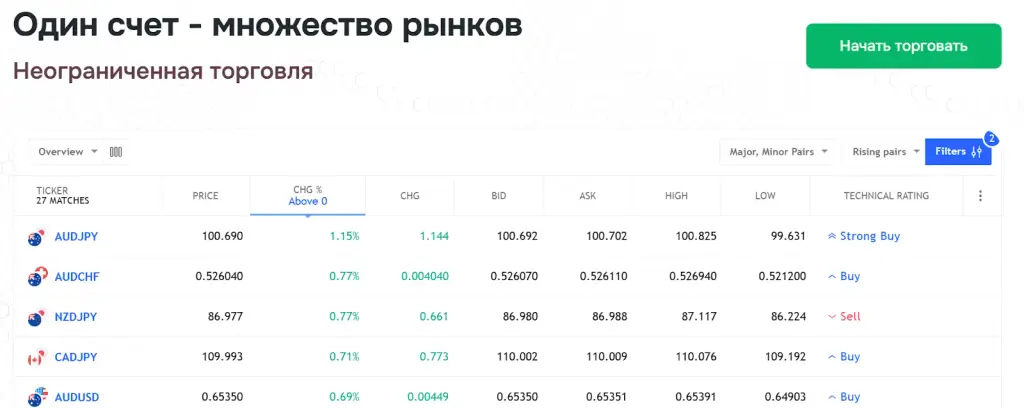Sort by the PRICE column header
The image size is (1024, 408).
(x=205, y=196)
